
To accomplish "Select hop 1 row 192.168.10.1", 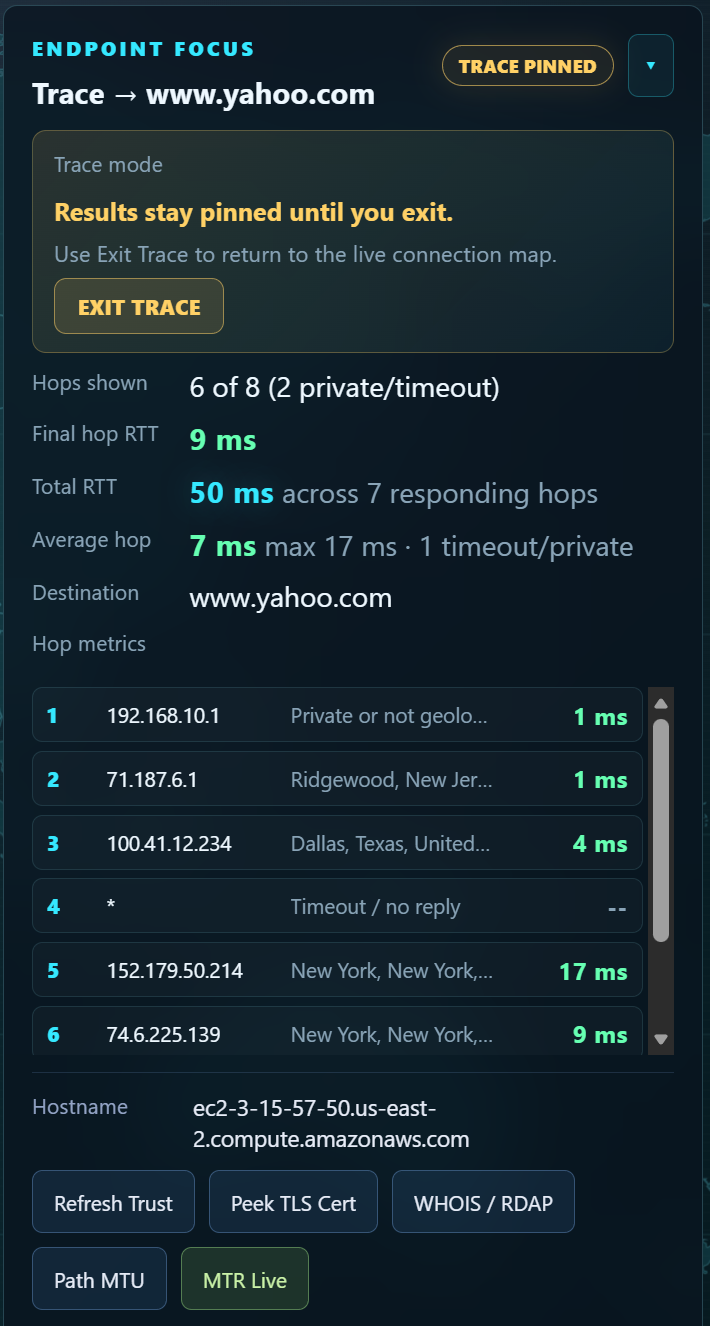I will pos(337,715).
